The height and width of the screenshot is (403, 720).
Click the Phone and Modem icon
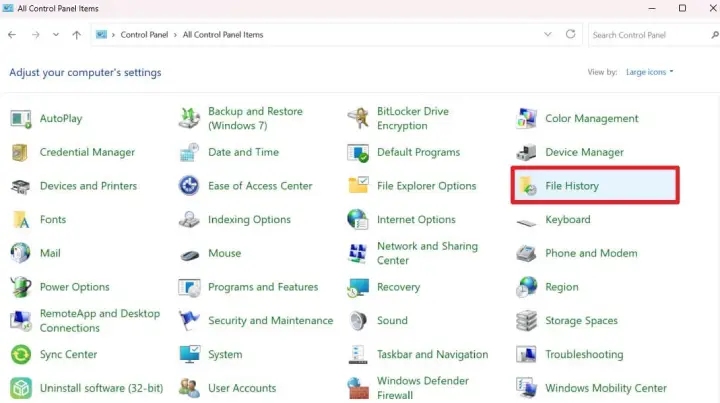click(526, 253)
